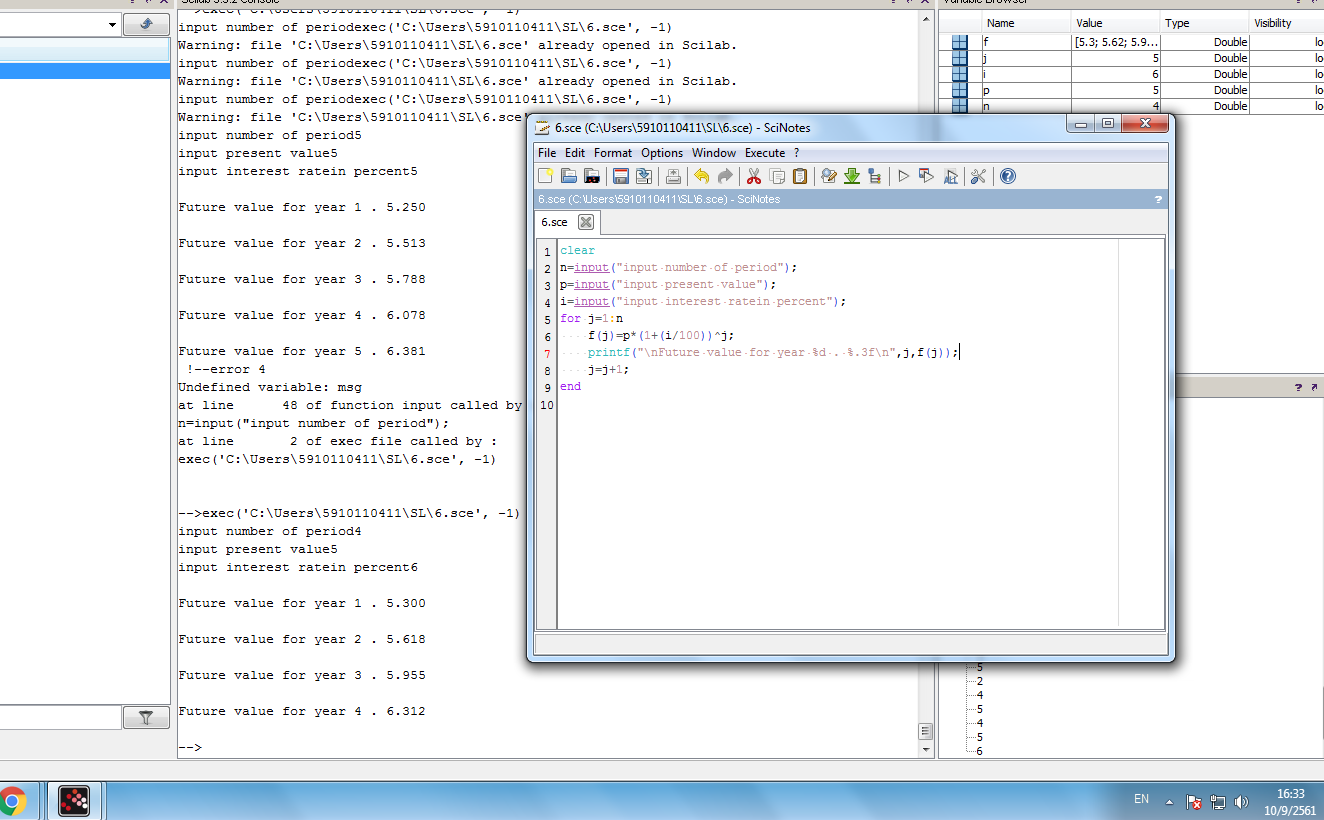Open the code navigator icon
The image size is (1324, 820).
(x=875, y=176)
